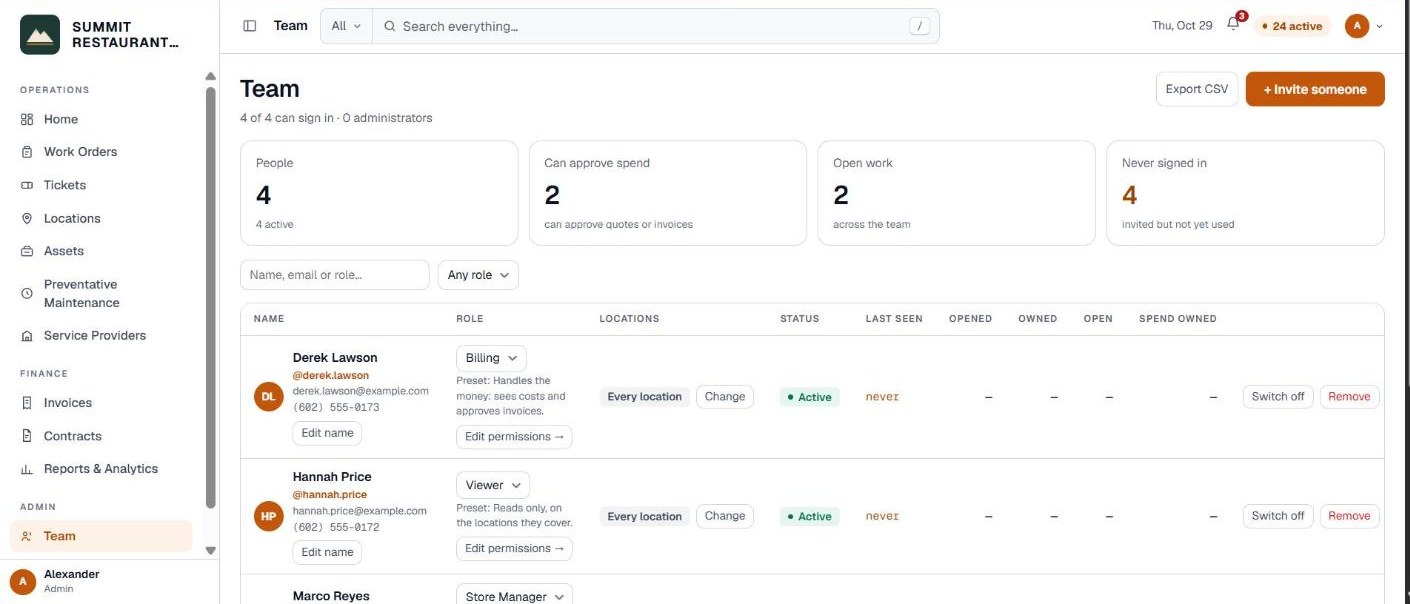The width and height of the screenshot is (1410, 604).
Task: Open Locations from the sidebar
Action: coord(72,218)
